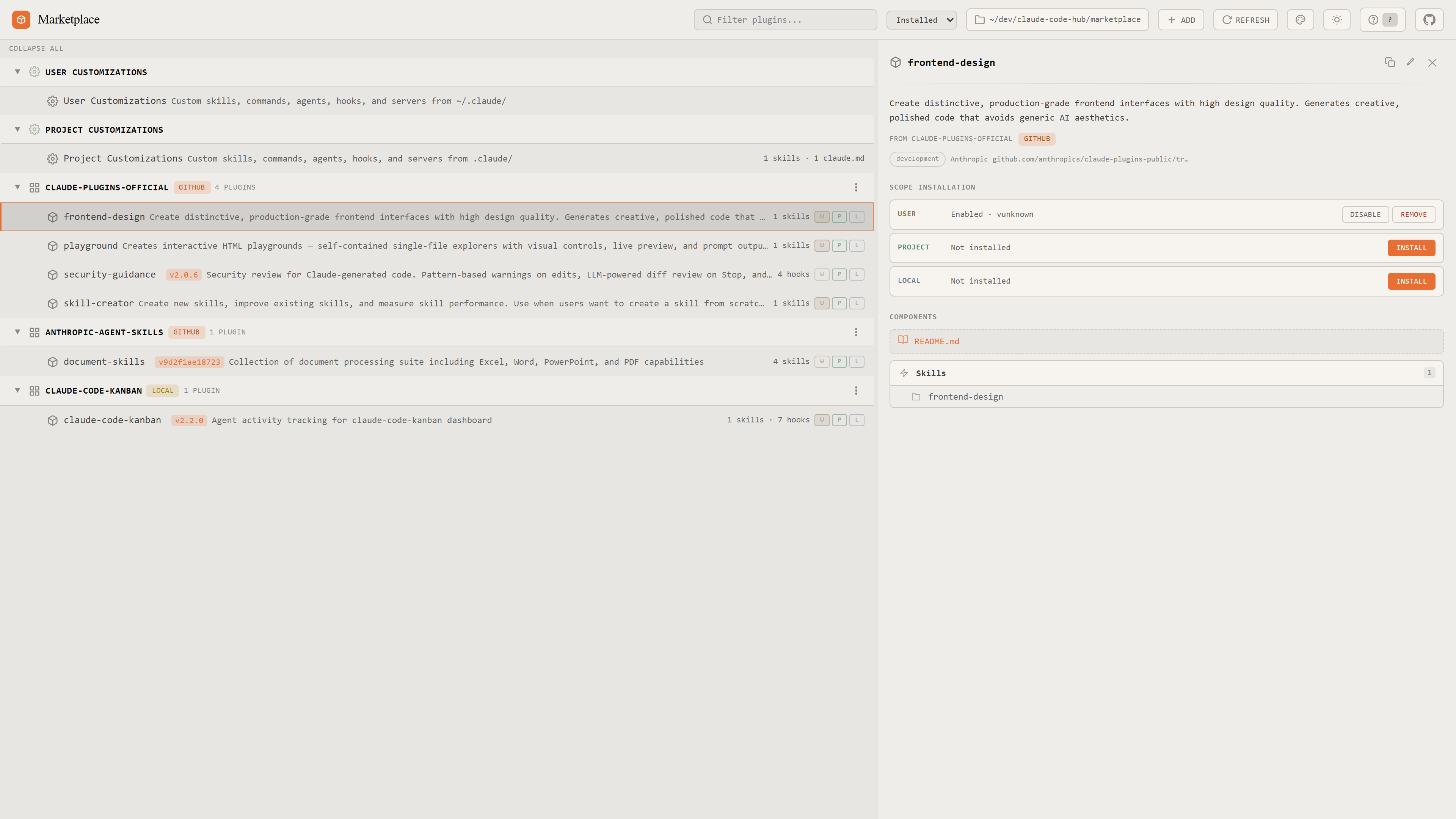
Task: Open the help question-mark button
Action: click(1382, 20)
